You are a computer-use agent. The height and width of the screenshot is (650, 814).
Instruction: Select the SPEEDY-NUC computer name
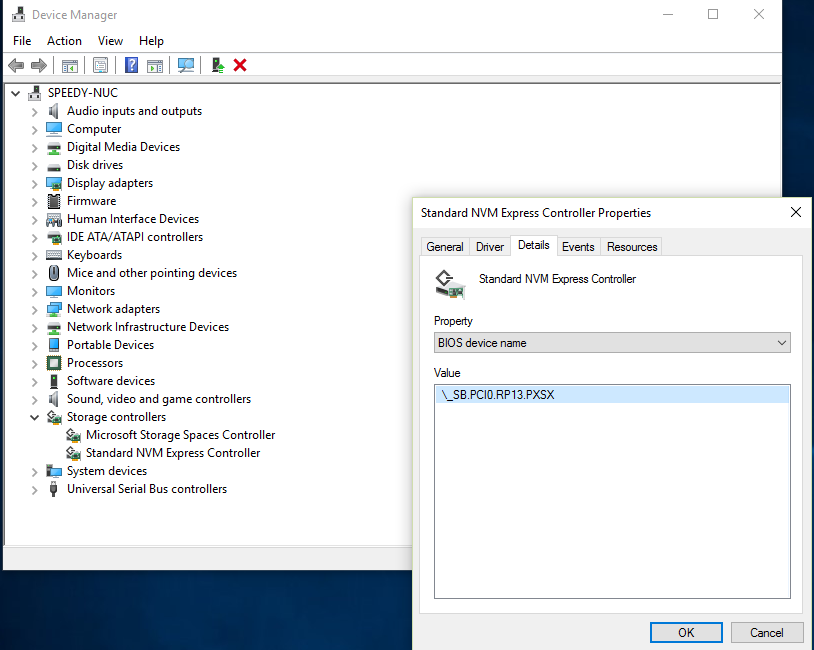[x=83, y=93]
